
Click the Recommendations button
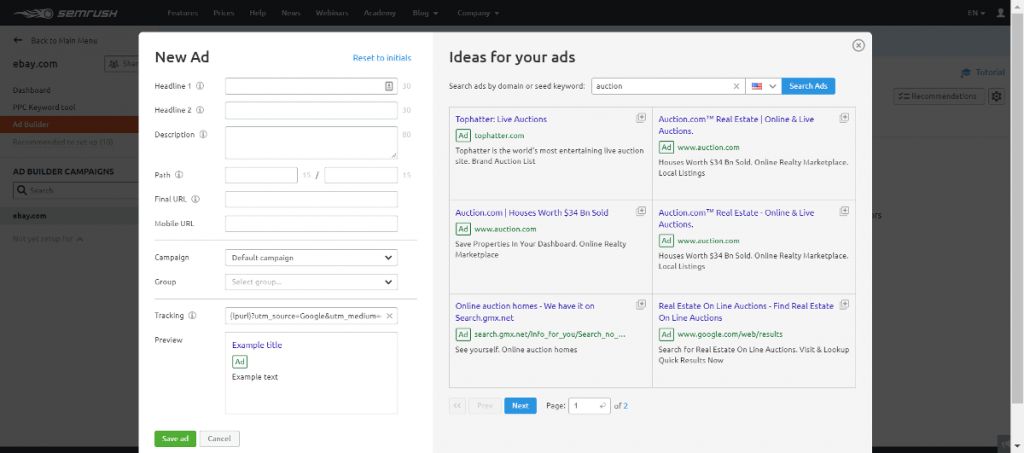tap(939, 97)
